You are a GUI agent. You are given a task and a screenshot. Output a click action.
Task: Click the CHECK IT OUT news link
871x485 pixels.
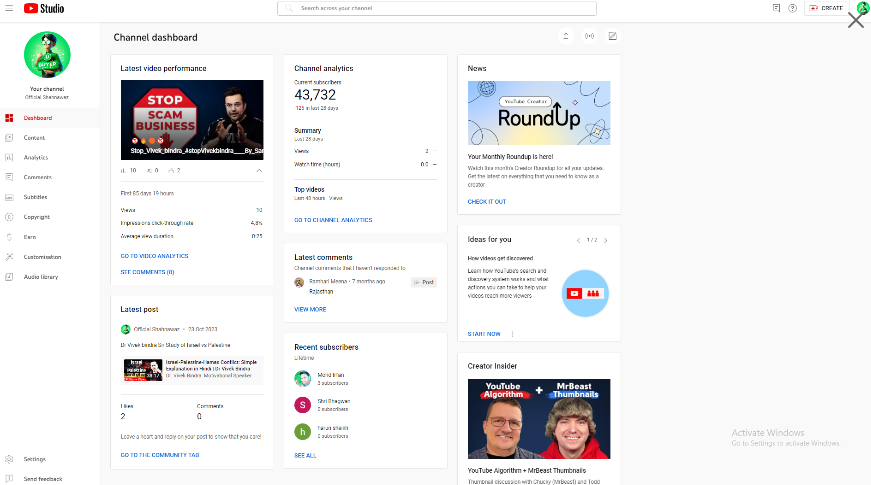coord(487,201)
